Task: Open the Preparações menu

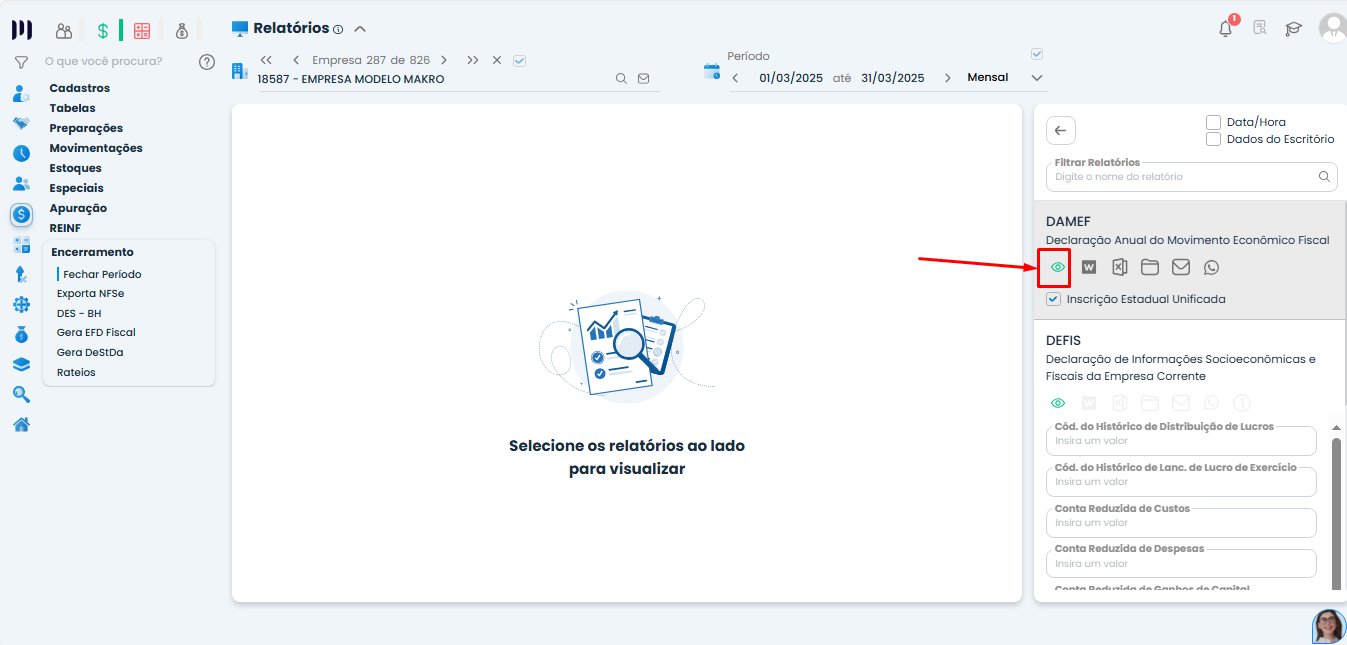Action: click(x=87, y=128)
